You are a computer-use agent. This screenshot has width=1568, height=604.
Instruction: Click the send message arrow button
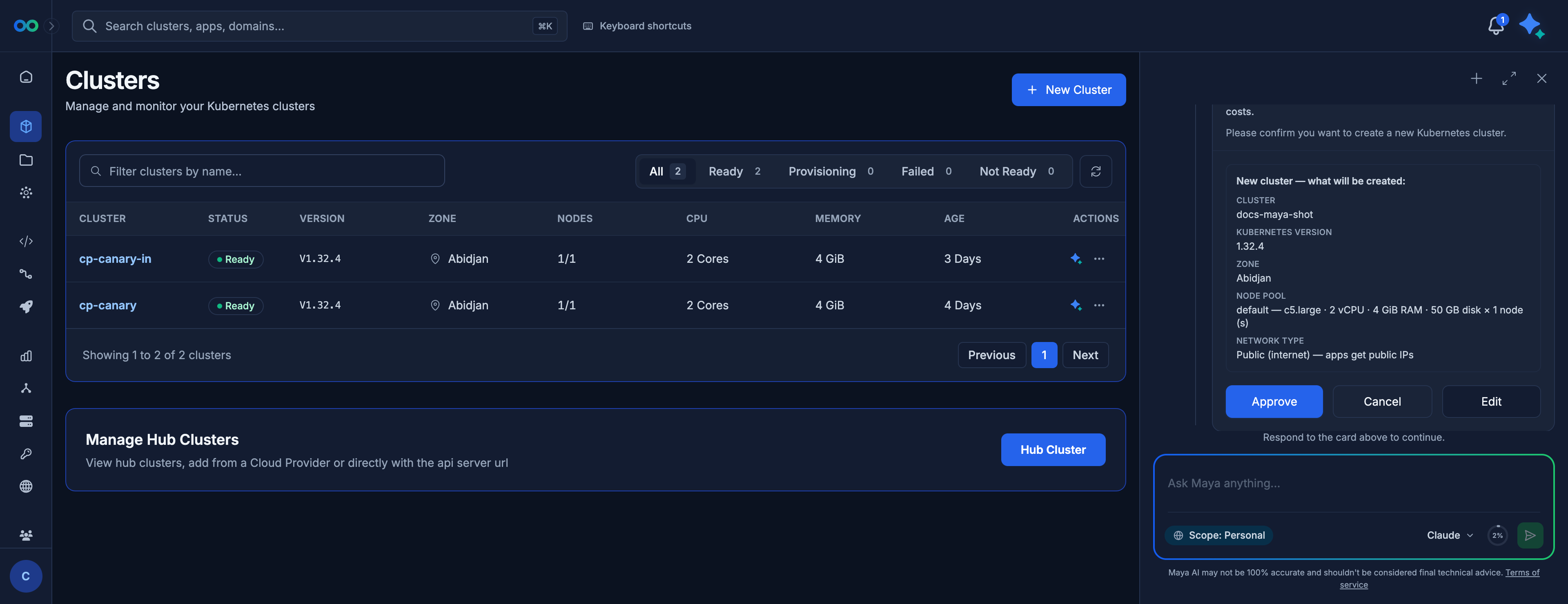1530,535
